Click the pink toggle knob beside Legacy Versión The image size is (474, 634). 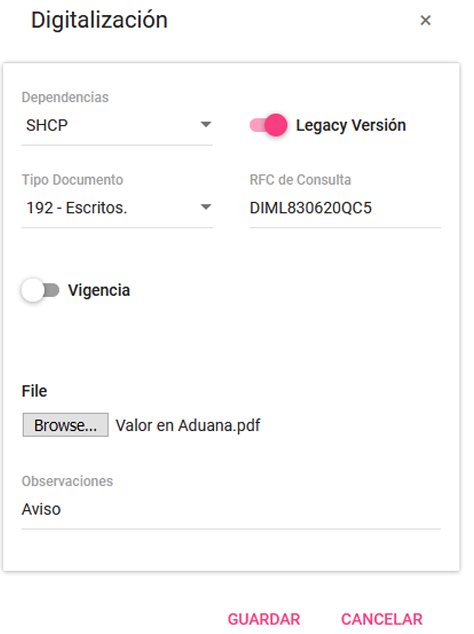coord(276,125)
